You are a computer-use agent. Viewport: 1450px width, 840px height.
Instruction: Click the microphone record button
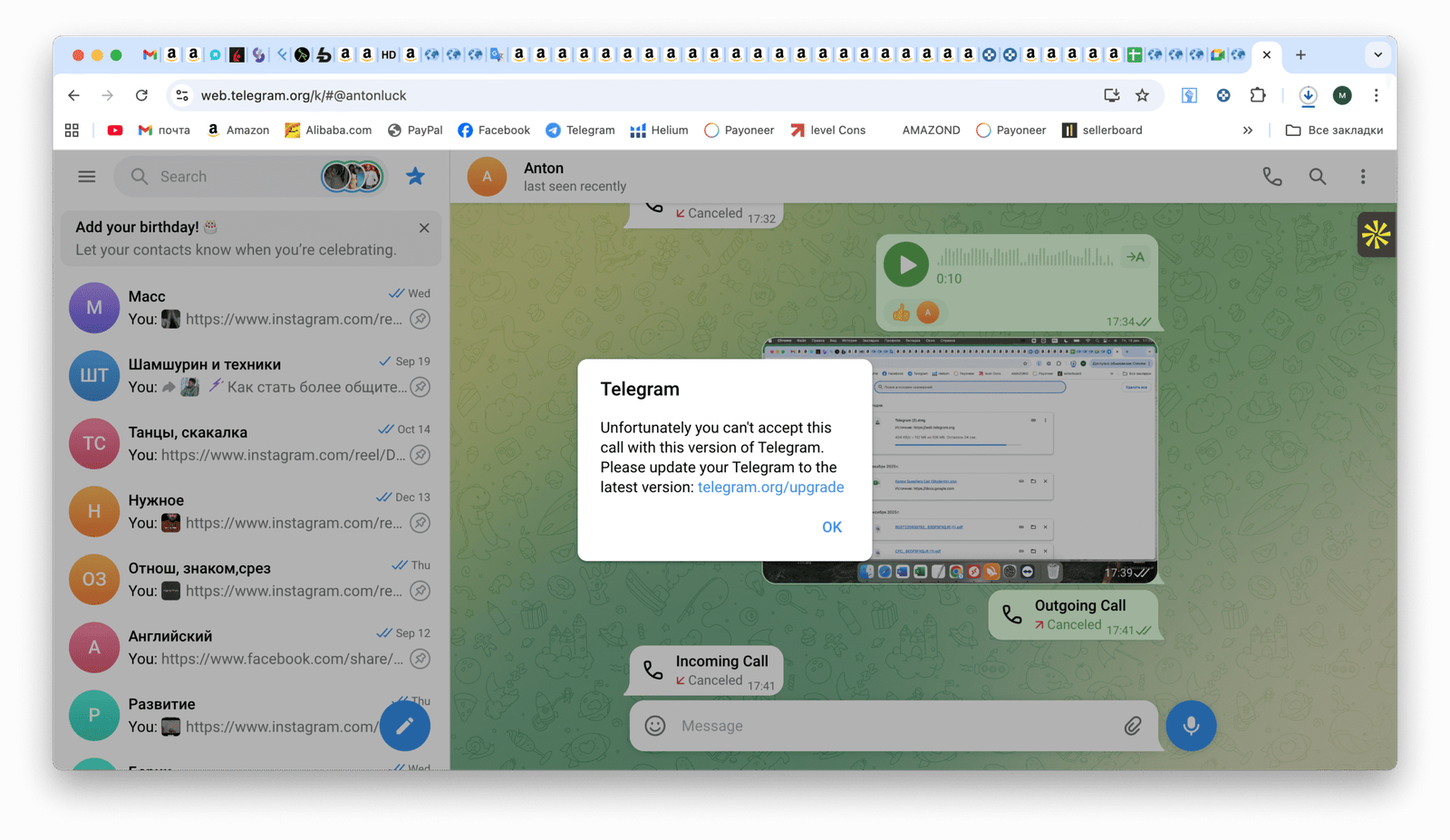click(x=1190, y=726)
